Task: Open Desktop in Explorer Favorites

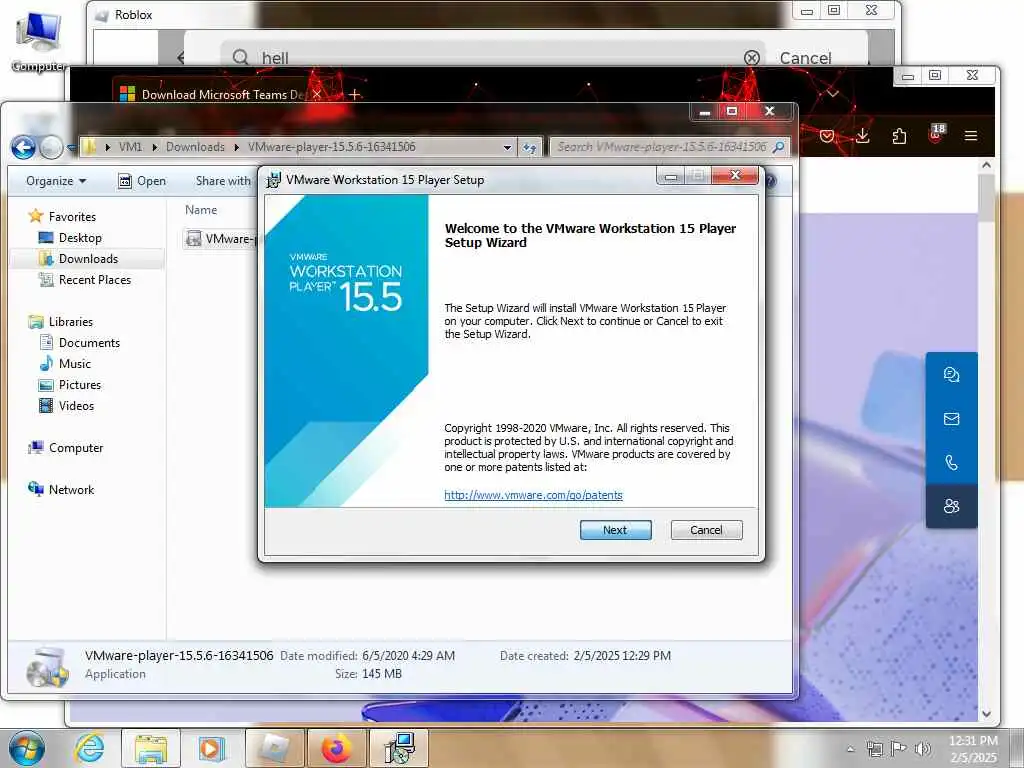Action: click(80, 238)
